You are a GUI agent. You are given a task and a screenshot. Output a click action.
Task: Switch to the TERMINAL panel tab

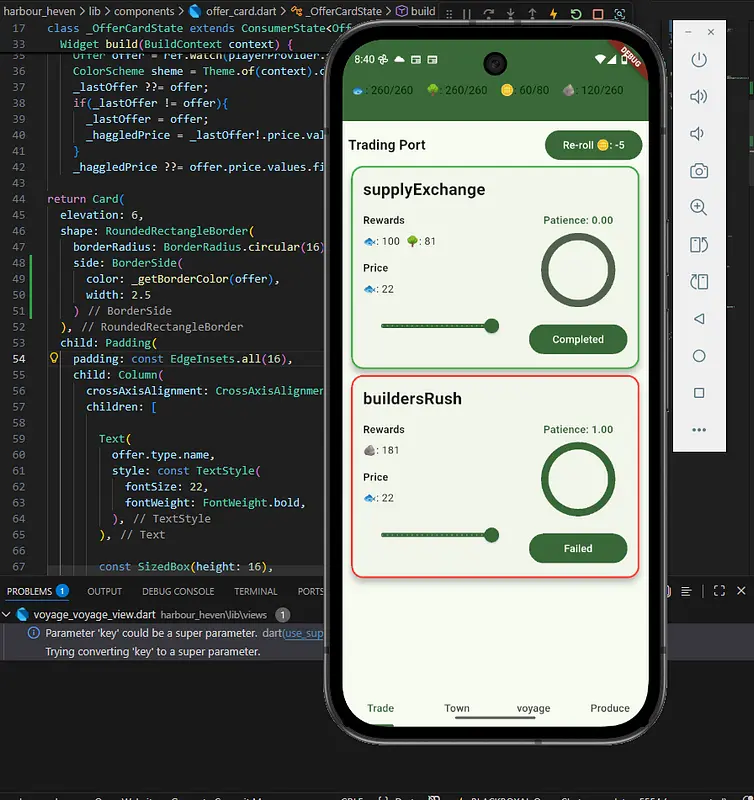[x=256, y=591]
